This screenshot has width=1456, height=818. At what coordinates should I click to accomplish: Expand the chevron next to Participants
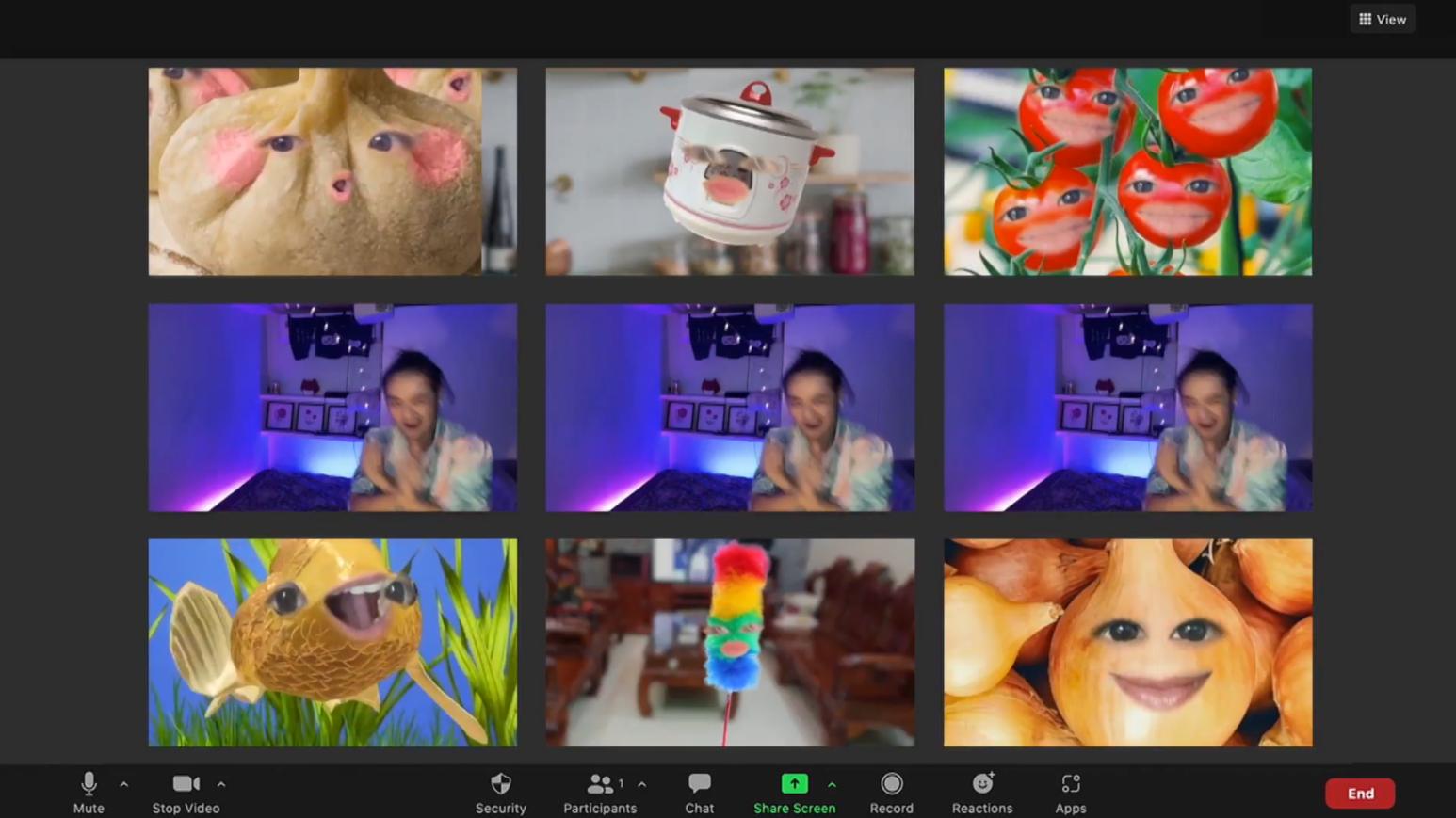pos(642,784)
